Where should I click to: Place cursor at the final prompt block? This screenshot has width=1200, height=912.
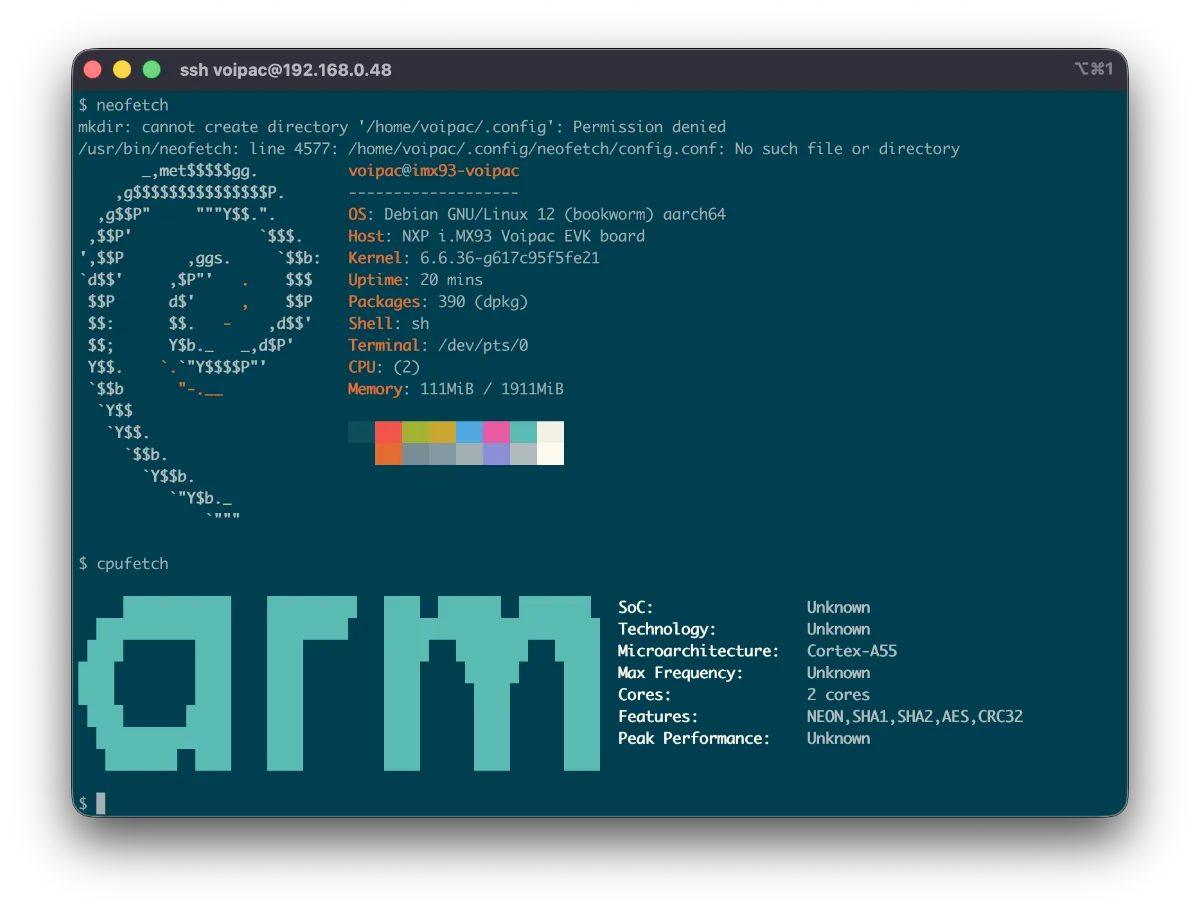(x=100, y=803)
